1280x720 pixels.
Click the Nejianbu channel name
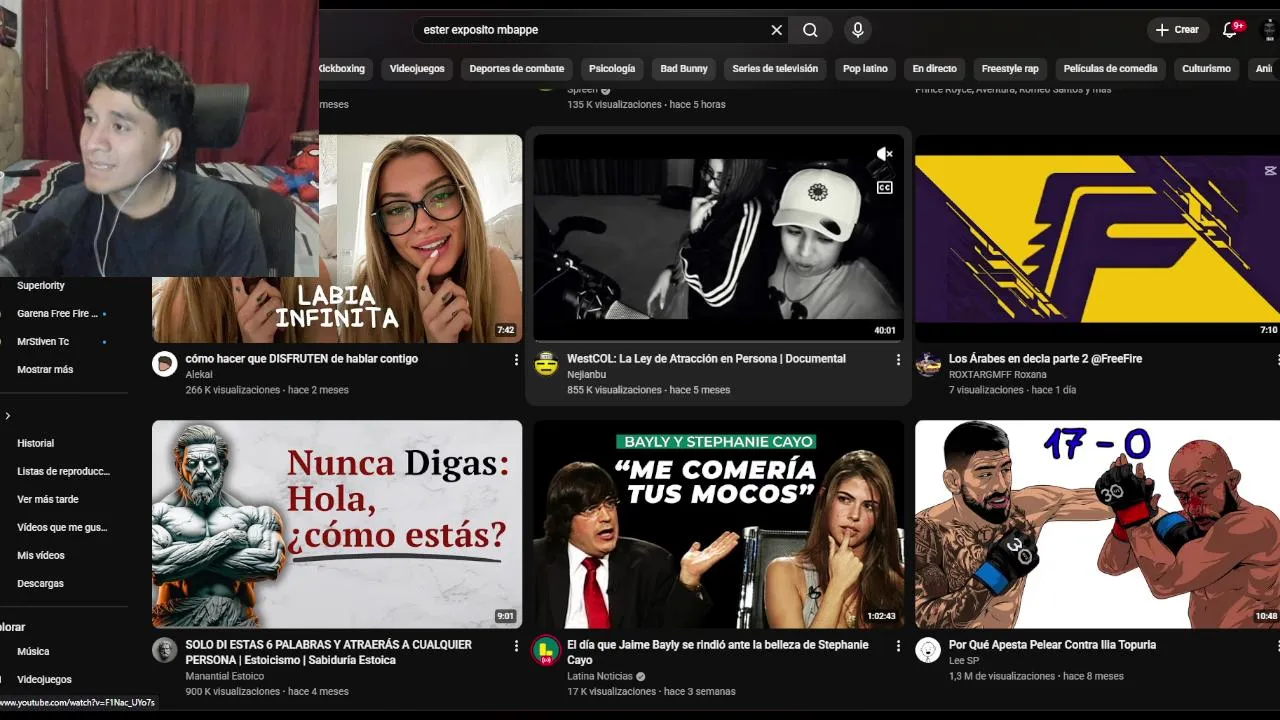point(587,375)
